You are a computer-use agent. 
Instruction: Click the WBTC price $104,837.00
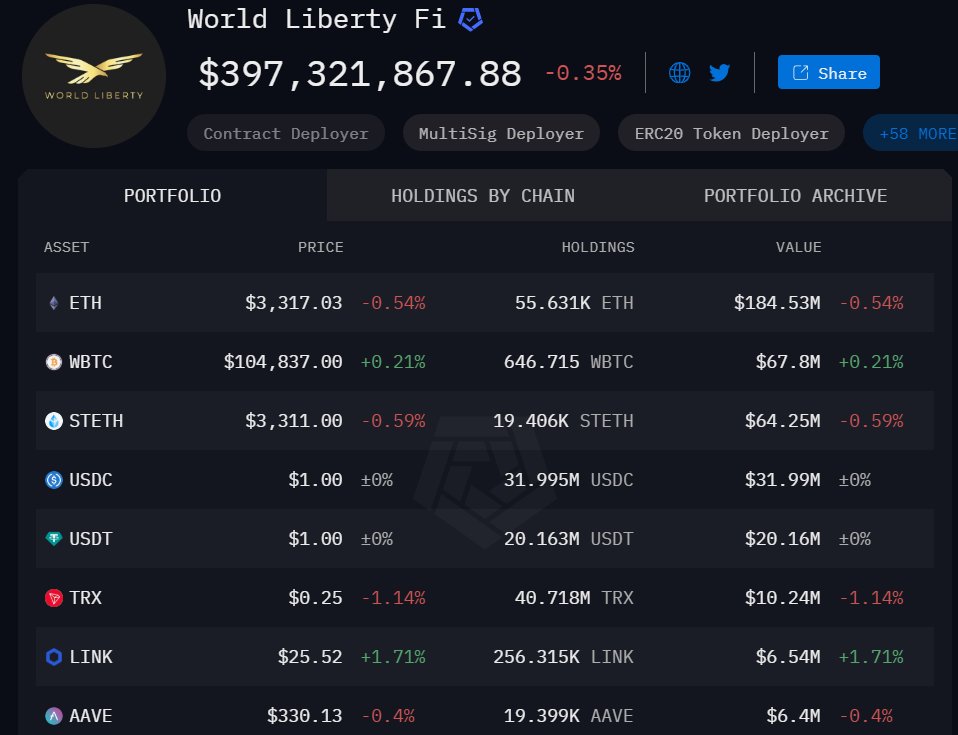(283, 362)
